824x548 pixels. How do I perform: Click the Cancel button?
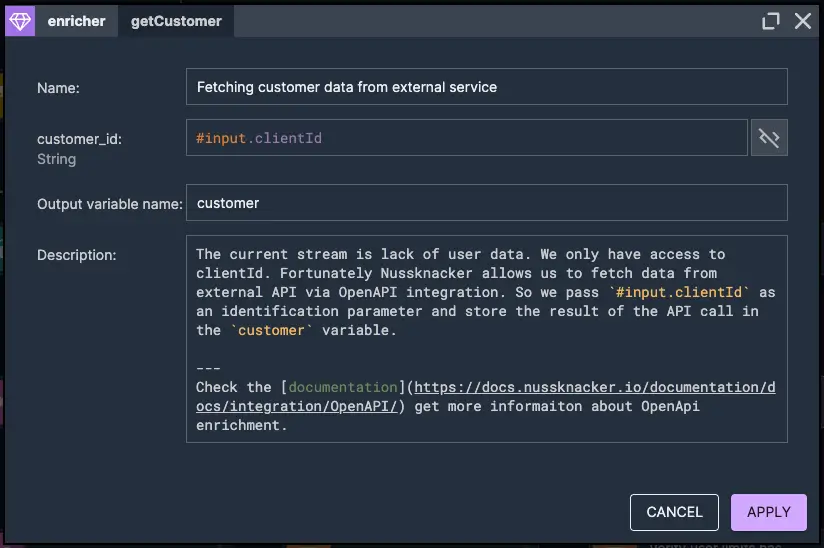pos(674,512)
